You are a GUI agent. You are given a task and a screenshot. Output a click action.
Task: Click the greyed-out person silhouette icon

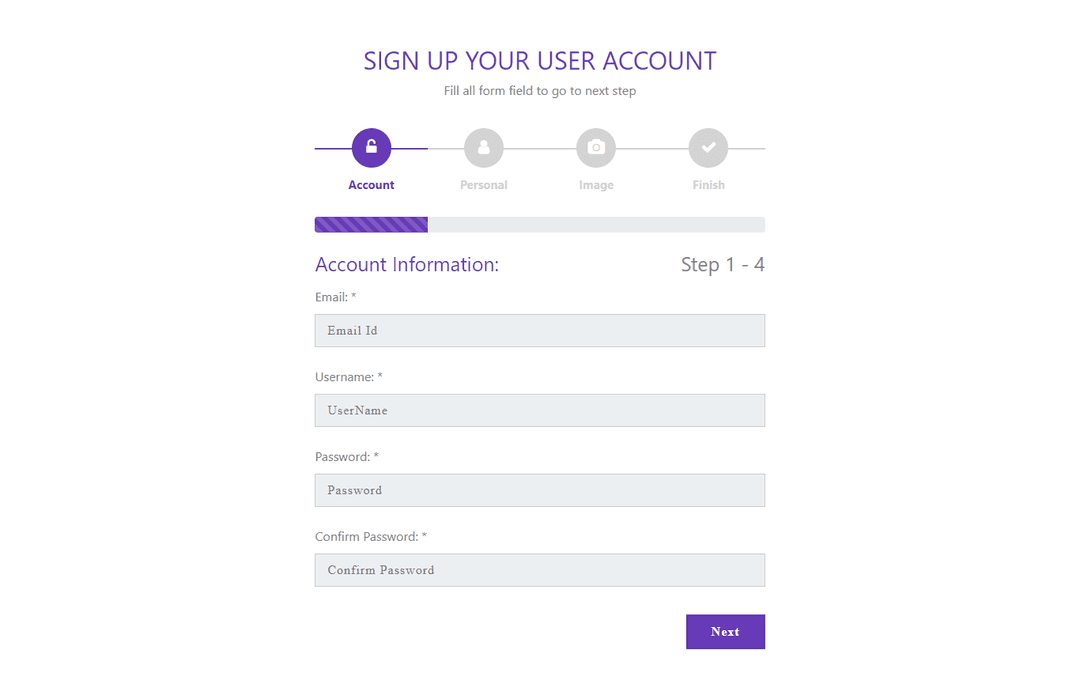483,146
